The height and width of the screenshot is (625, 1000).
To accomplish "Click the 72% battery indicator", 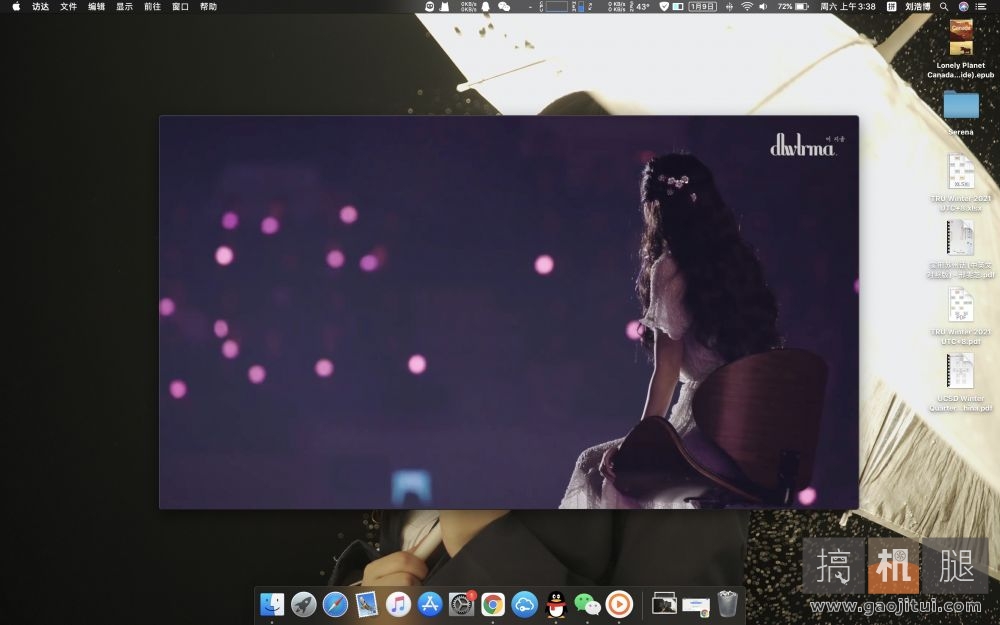I will (x=793, y=6).
